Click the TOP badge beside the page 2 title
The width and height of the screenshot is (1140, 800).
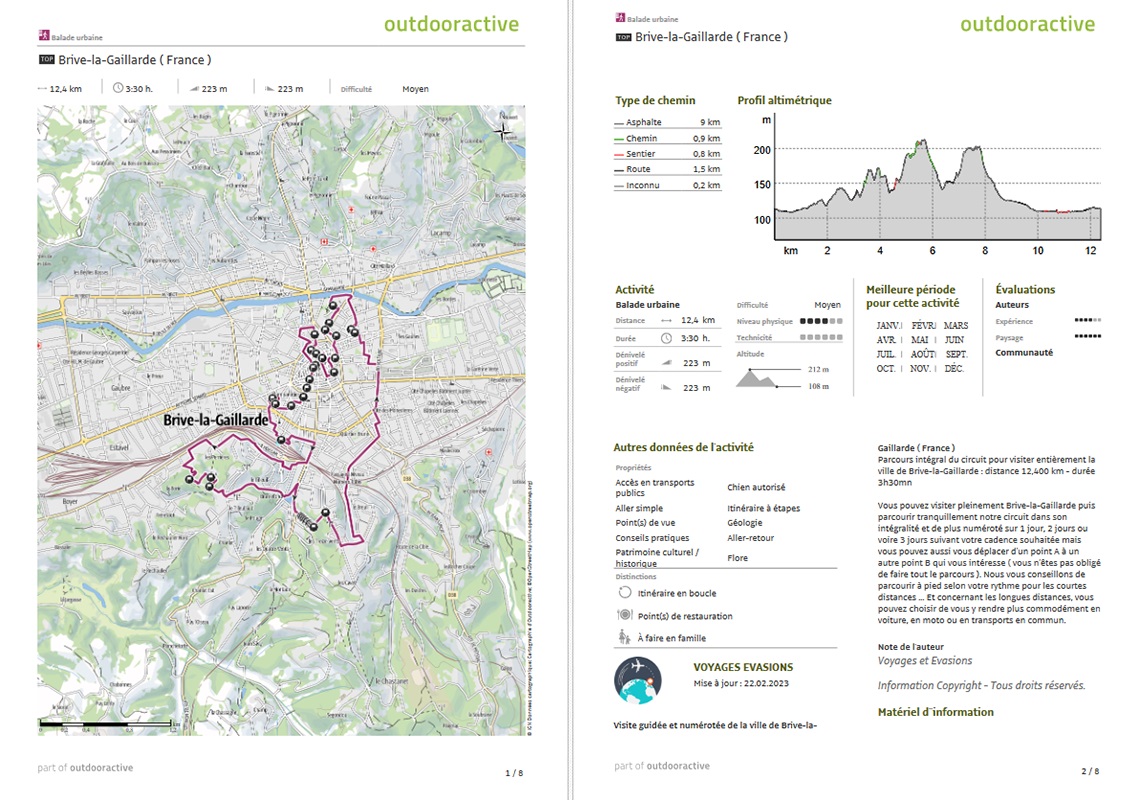623,37
